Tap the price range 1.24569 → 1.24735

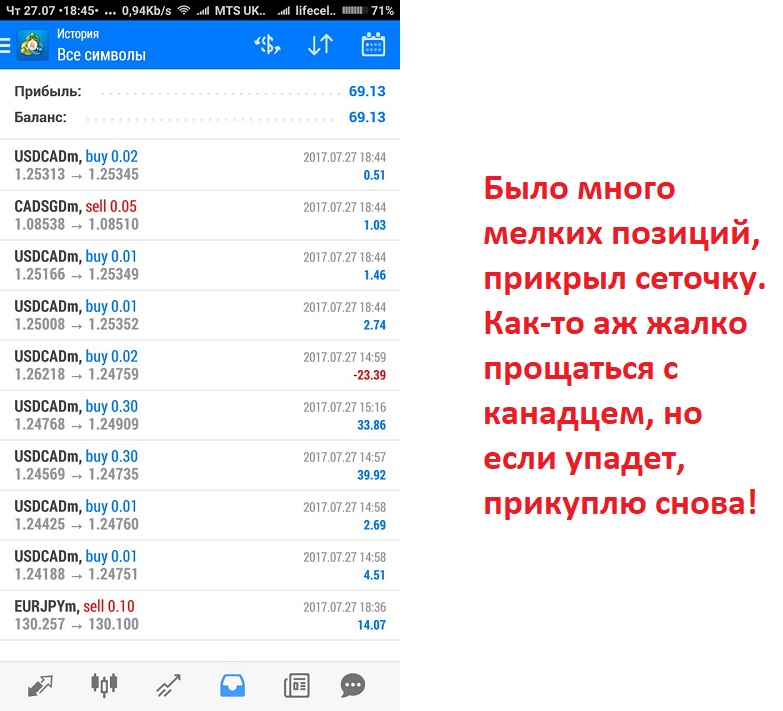(76, 474)
